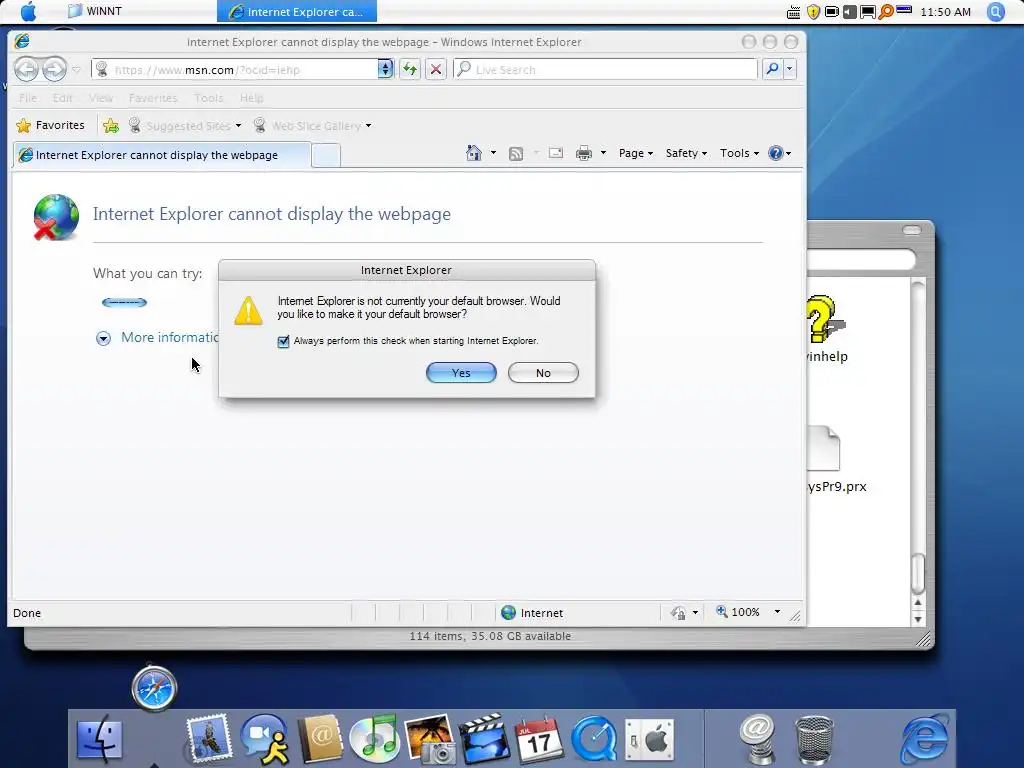Image resolution: width=1024 pixels, height=768 pixels.
Task: Click the Help question mark icon
Action: 775,153
